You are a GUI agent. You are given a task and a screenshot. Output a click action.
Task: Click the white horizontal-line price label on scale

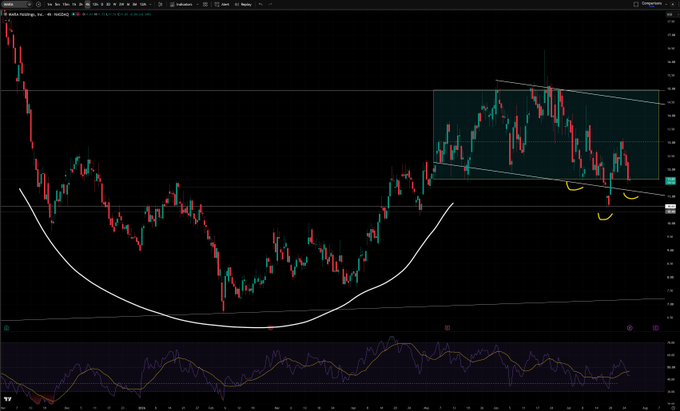point(670,206)
